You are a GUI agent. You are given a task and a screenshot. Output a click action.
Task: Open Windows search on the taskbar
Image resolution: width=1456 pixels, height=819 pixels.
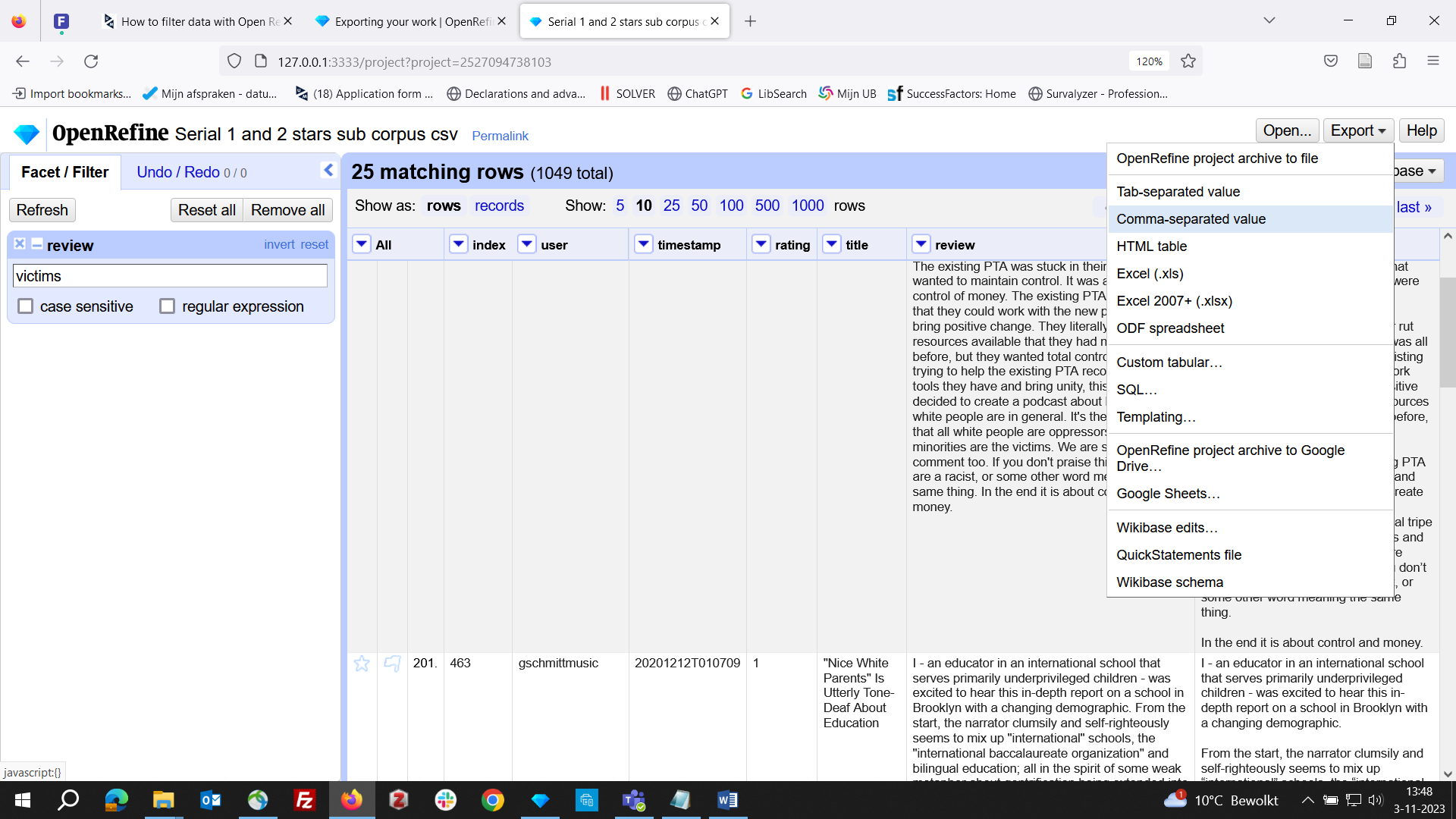[x=69, y=800]
